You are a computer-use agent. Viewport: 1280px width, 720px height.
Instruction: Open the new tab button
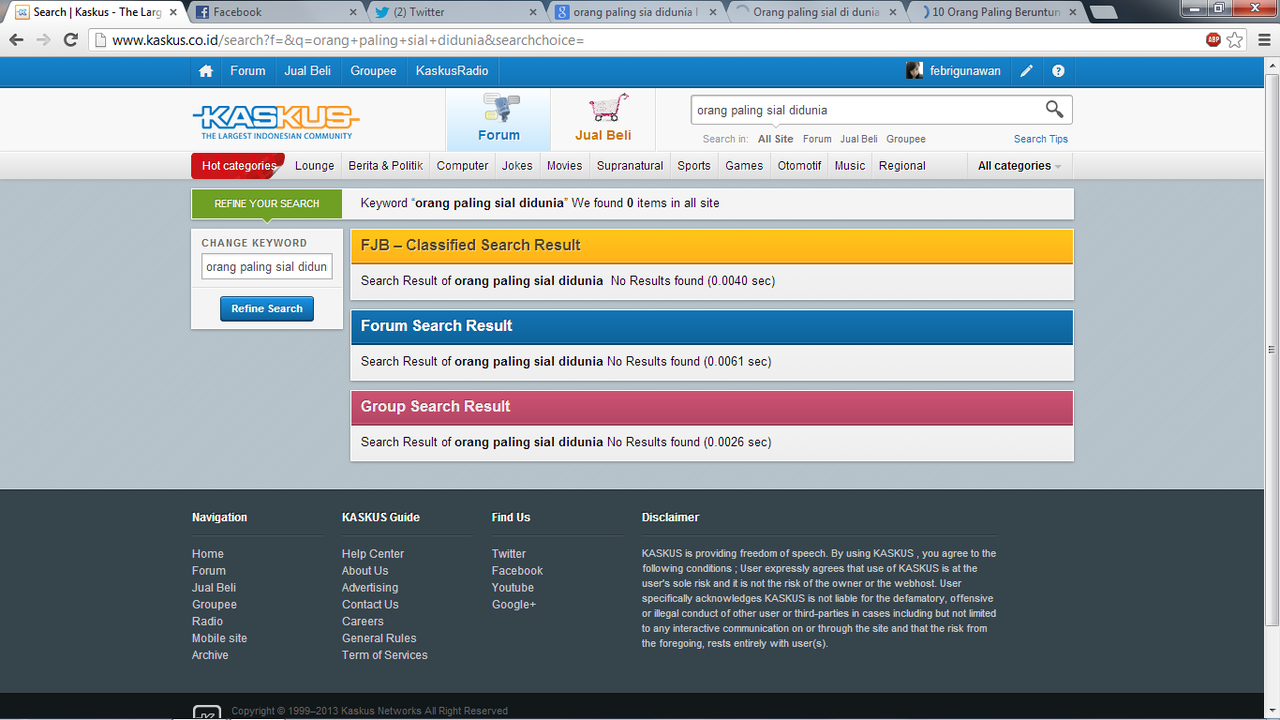(1103, 12)
